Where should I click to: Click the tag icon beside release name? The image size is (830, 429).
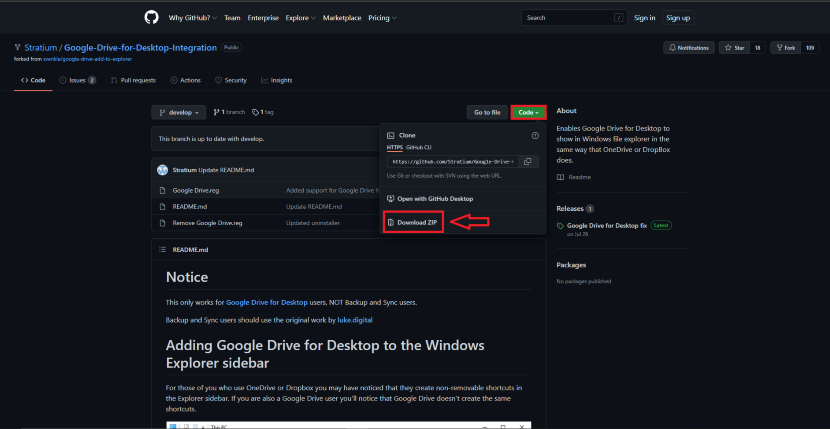pos(561,226)
